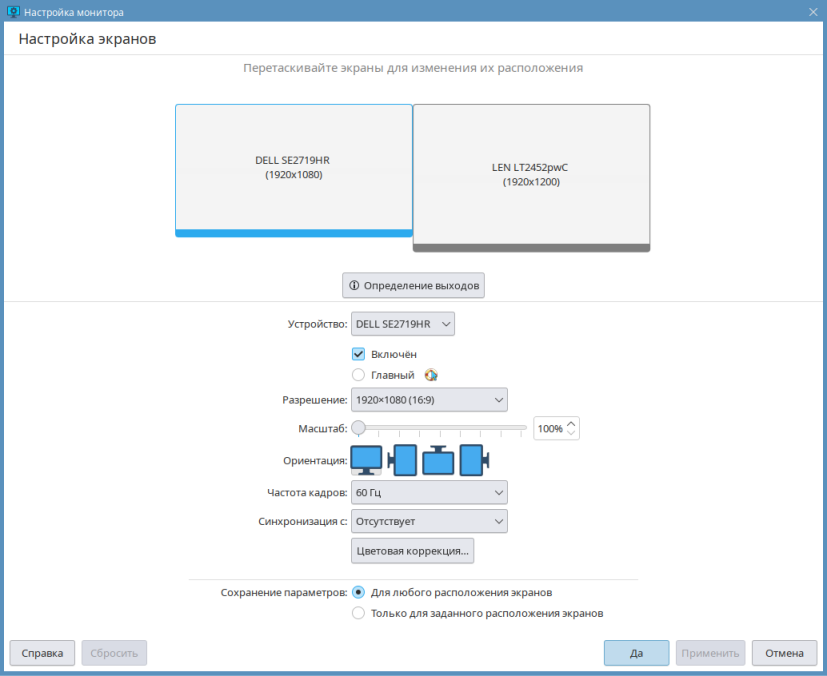Screen dimensions: 827x676
Task: Expand the Разрешение combo box
Action: click(x=429, y=400)
